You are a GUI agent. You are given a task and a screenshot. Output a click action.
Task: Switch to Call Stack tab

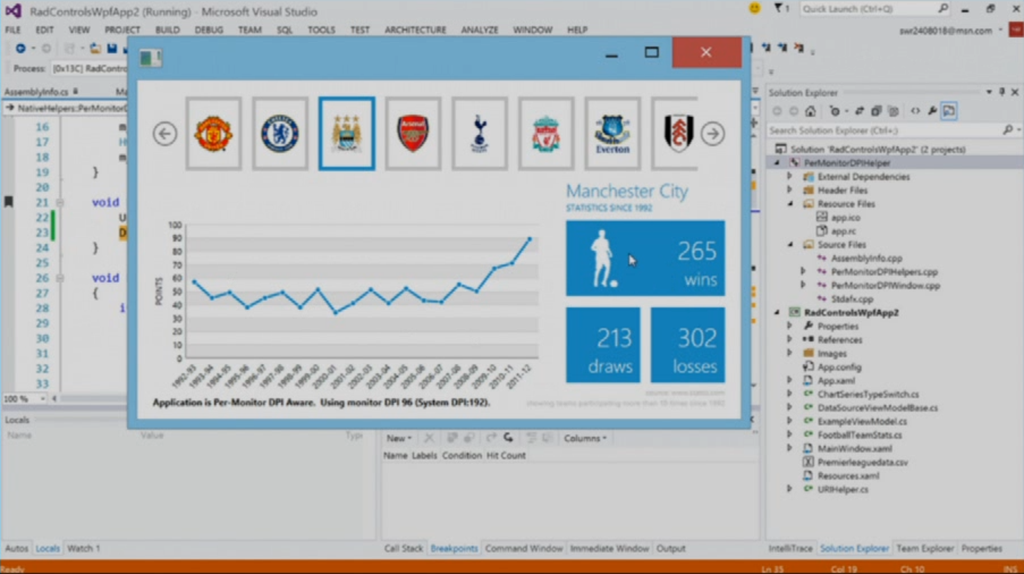coord(404,549)
